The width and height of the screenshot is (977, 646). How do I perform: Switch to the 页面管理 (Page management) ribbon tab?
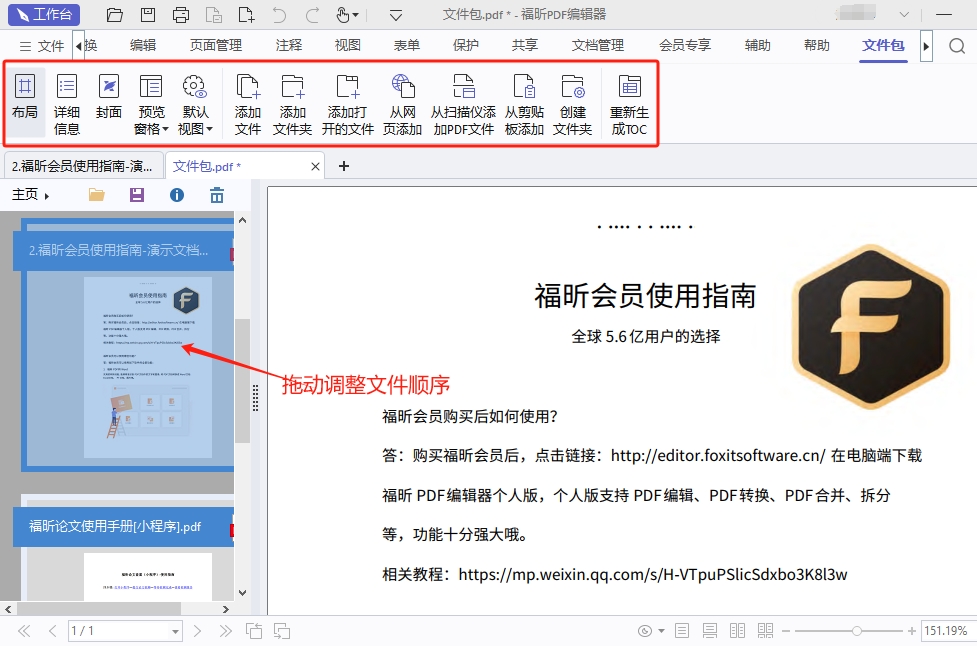216,45
